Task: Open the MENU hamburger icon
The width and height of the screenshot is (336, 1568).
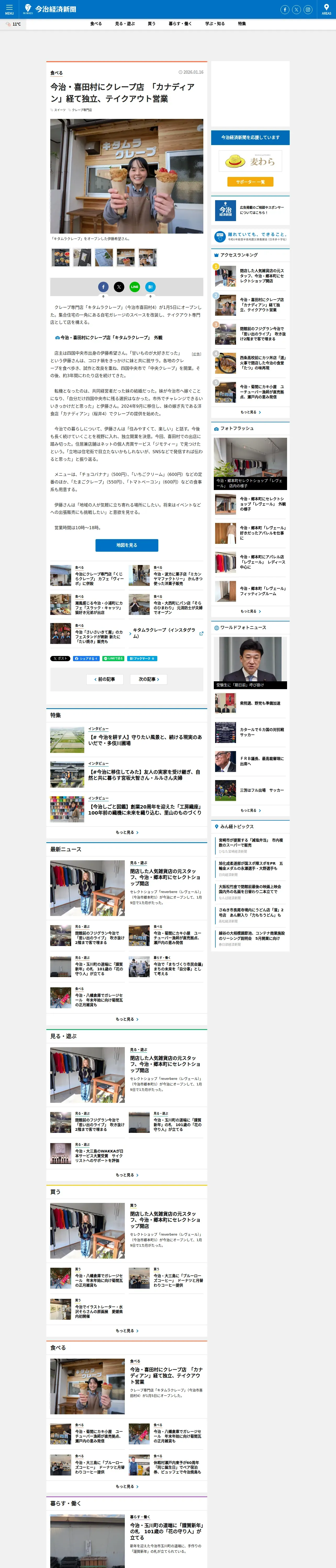Action: click(9, 9)
